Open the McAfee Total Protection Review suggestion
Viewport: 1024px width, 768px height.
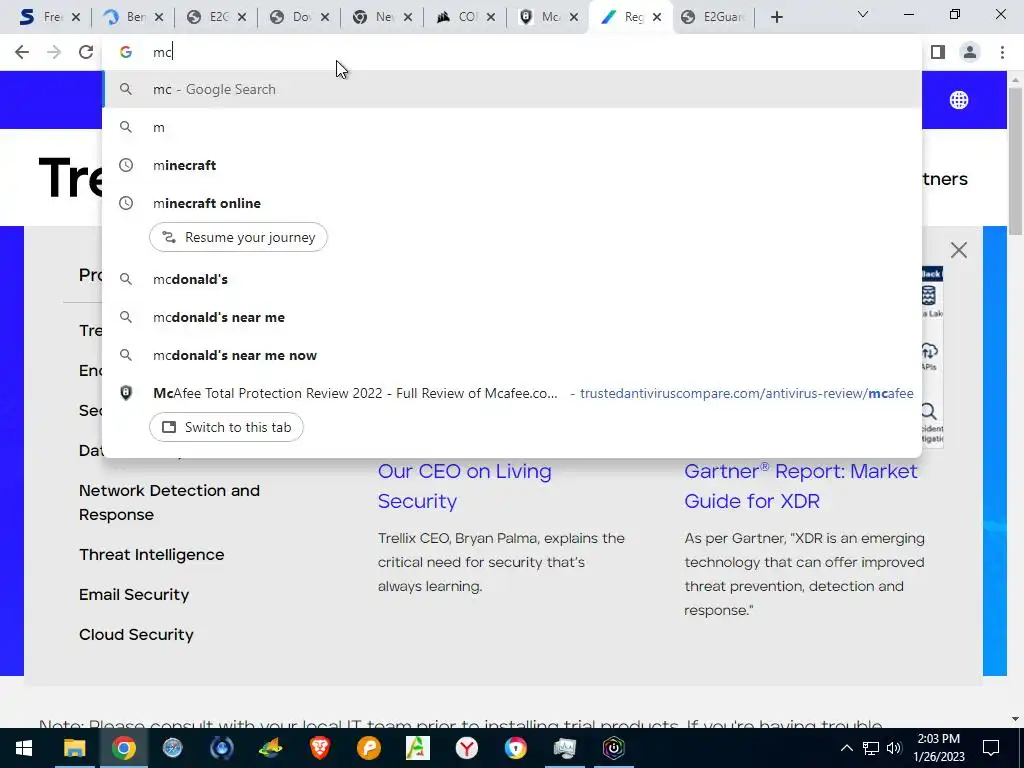(x=512, y=393)
